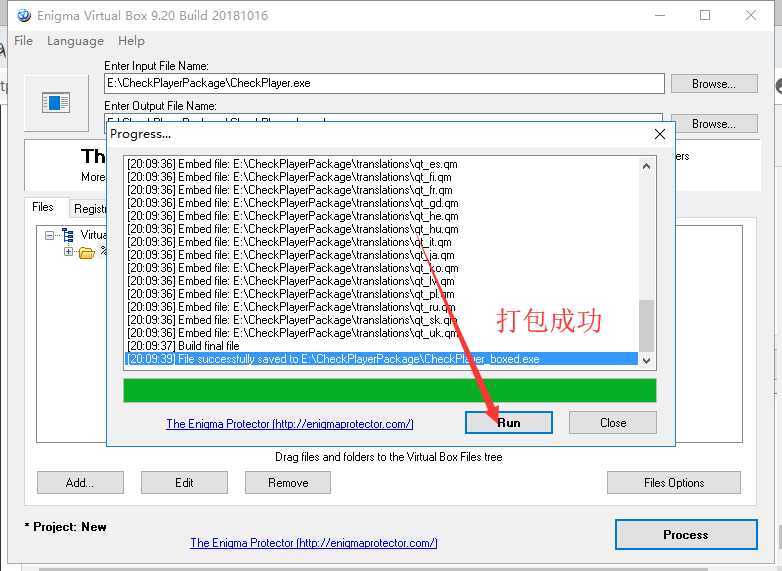
Task: Click the application layout icon button beside input fields
Action: [56, 102]
